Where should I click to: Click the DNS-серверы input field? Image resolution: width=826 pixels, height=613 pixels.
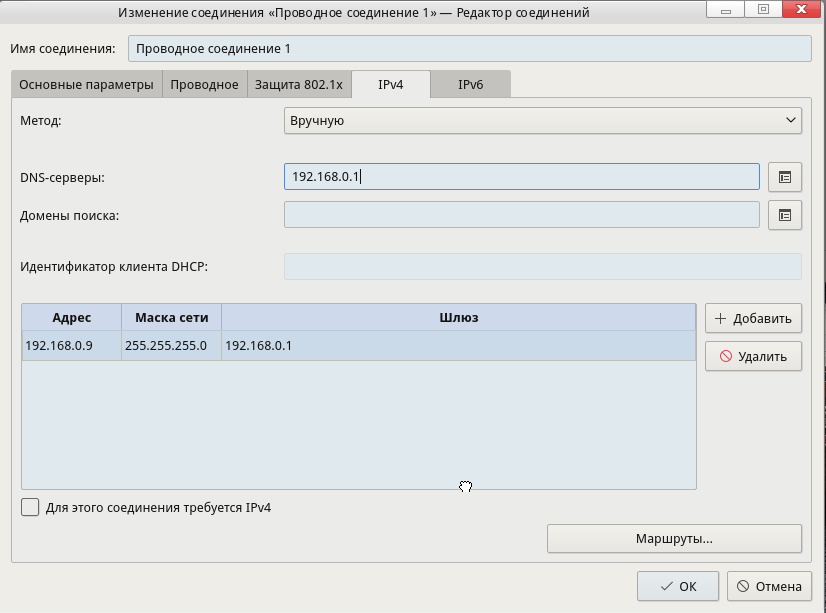tap(521, 177)
